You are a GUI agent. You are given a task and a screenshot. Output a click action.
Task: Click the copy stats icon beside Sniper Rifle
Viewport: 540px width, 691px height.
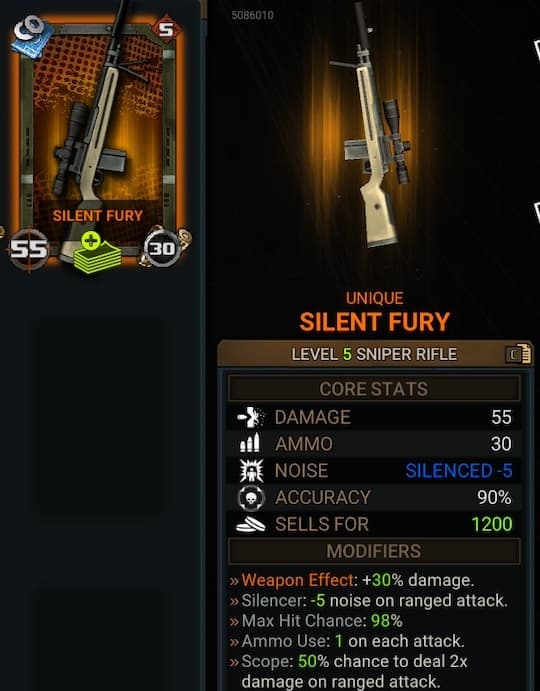(x=518, y=354)
